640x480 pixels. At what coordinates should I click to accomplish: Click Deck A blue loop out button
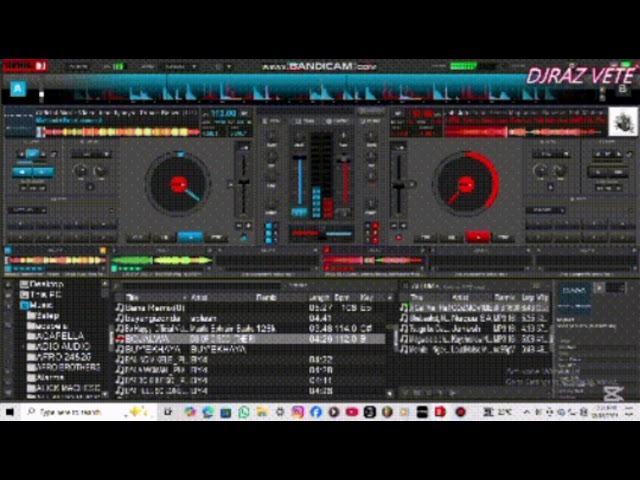[43, 172]
